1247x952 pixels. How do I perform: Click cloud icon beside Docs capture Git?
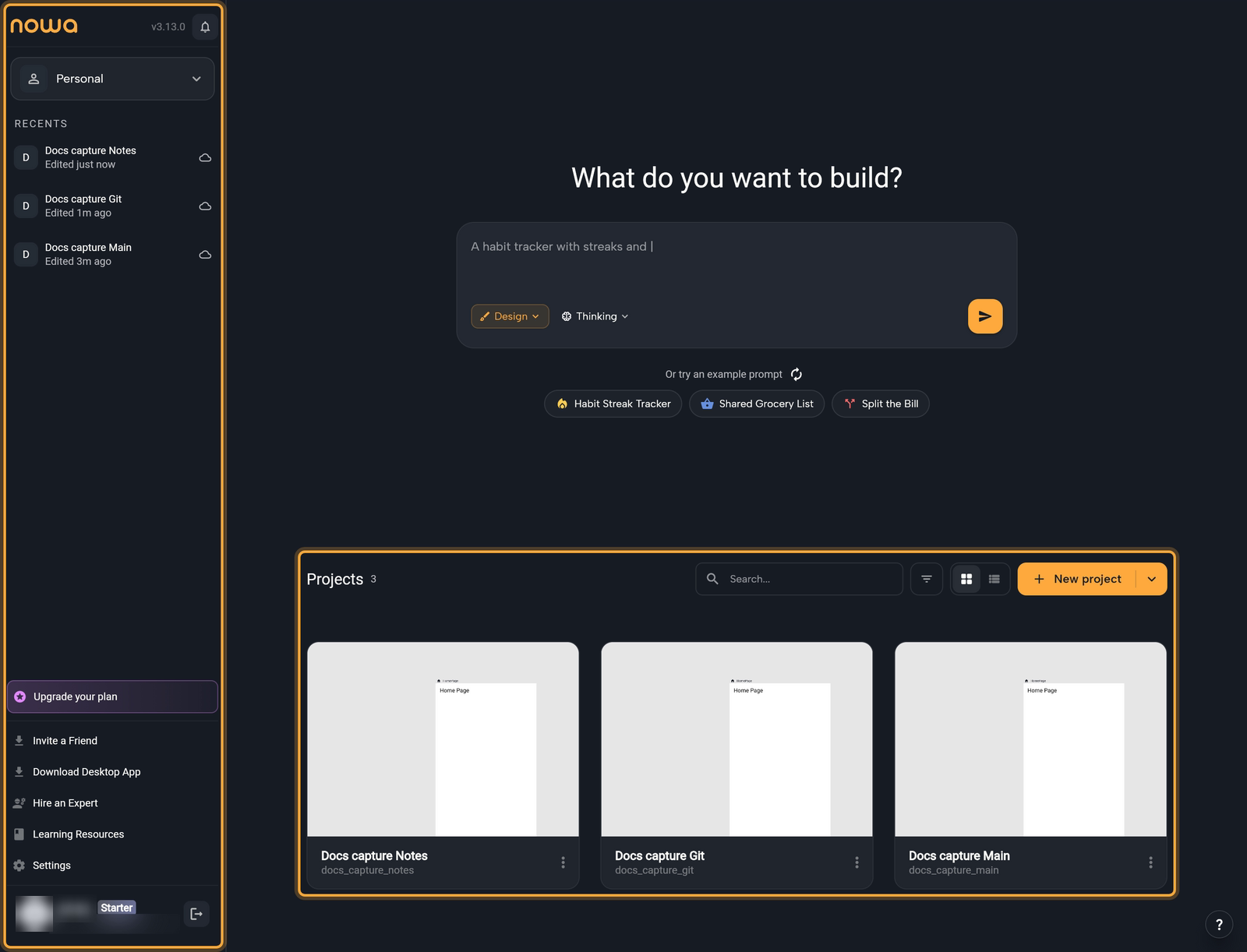coord(205,206)
